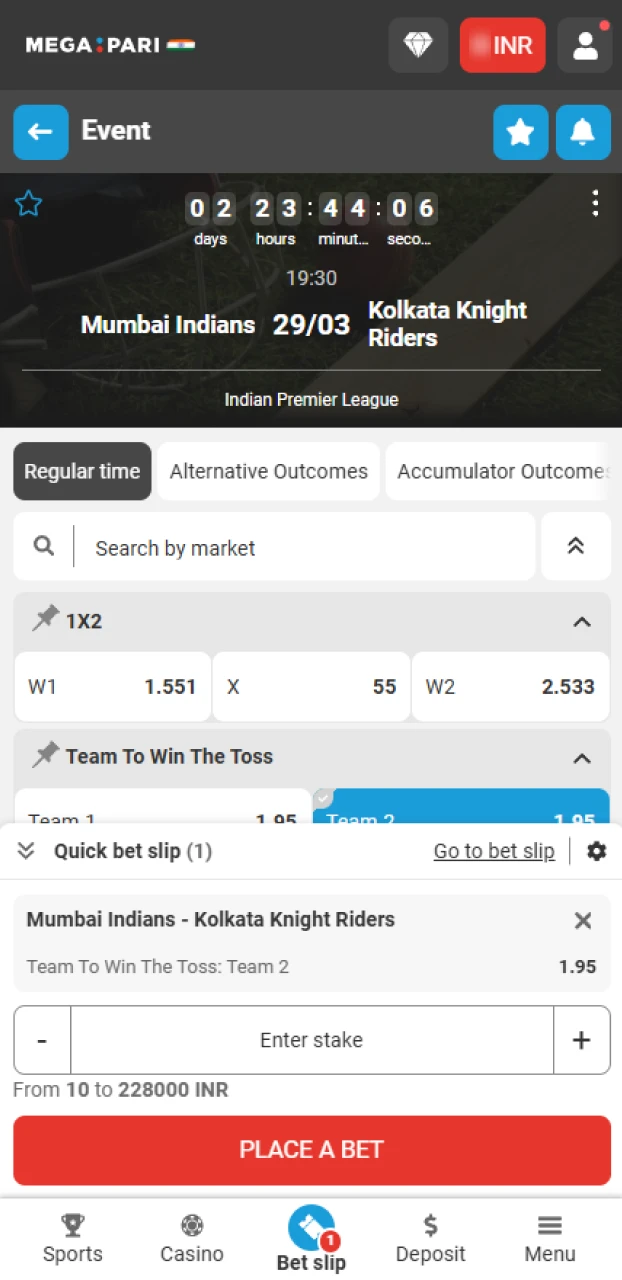This screenshot has width=622, height=1280.
Task: Open the user account profile icon
Action: tap(585, 45)
